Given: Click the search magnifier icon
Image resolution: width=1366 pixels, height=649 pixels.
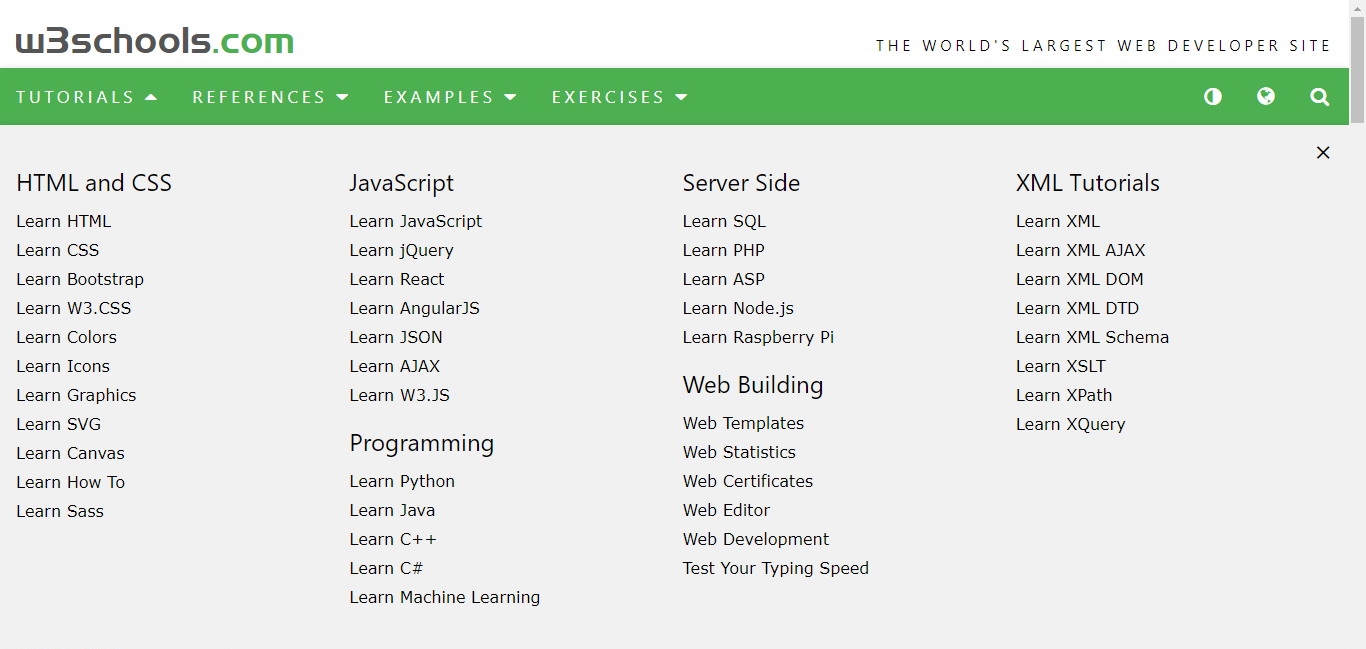Looking at the screenshot, I should (1320, 97).
